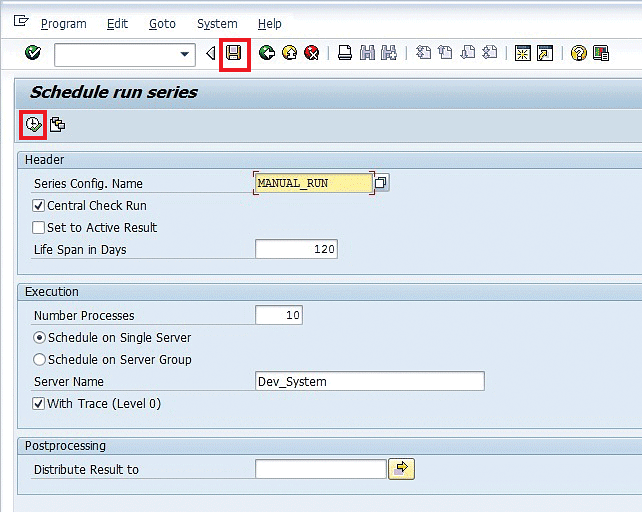The image size is (642, 512).
Task: Click the green Enter checkmark icon
Action: [33, 53]
